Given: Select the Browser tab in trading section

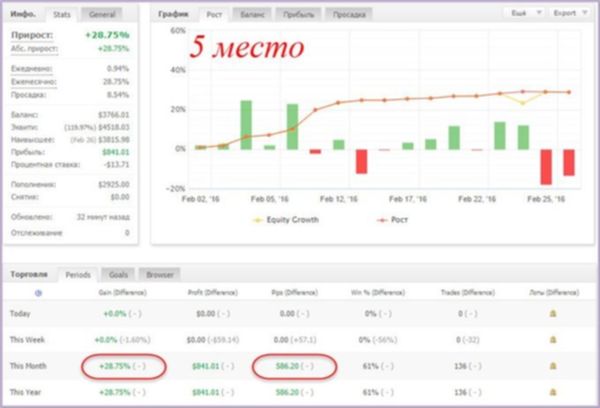Looking at the screenshot, I should (160, 275).
